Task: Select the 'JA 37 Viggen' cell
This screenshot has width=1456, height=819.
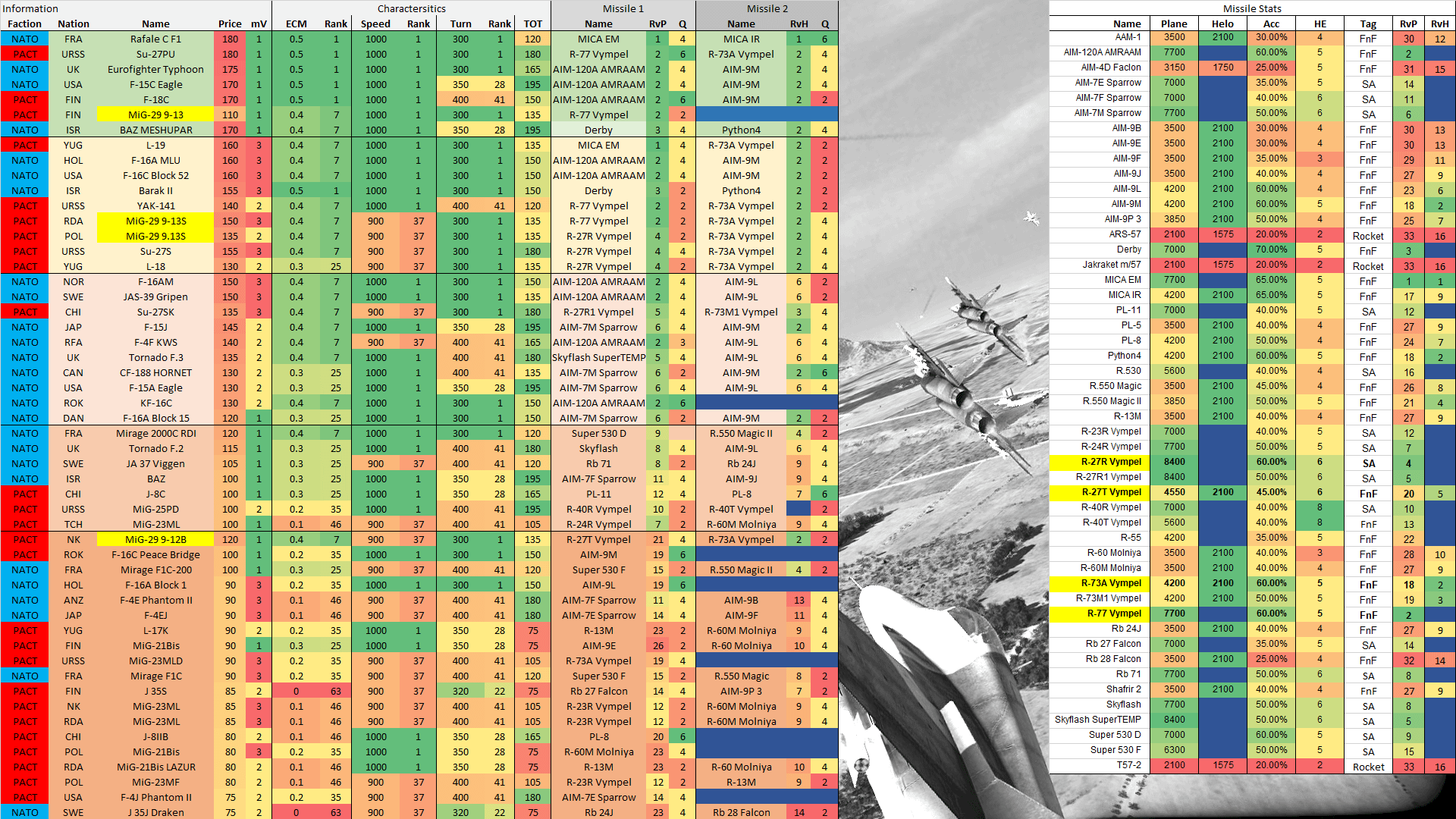Action: click(x=155, y=463)
